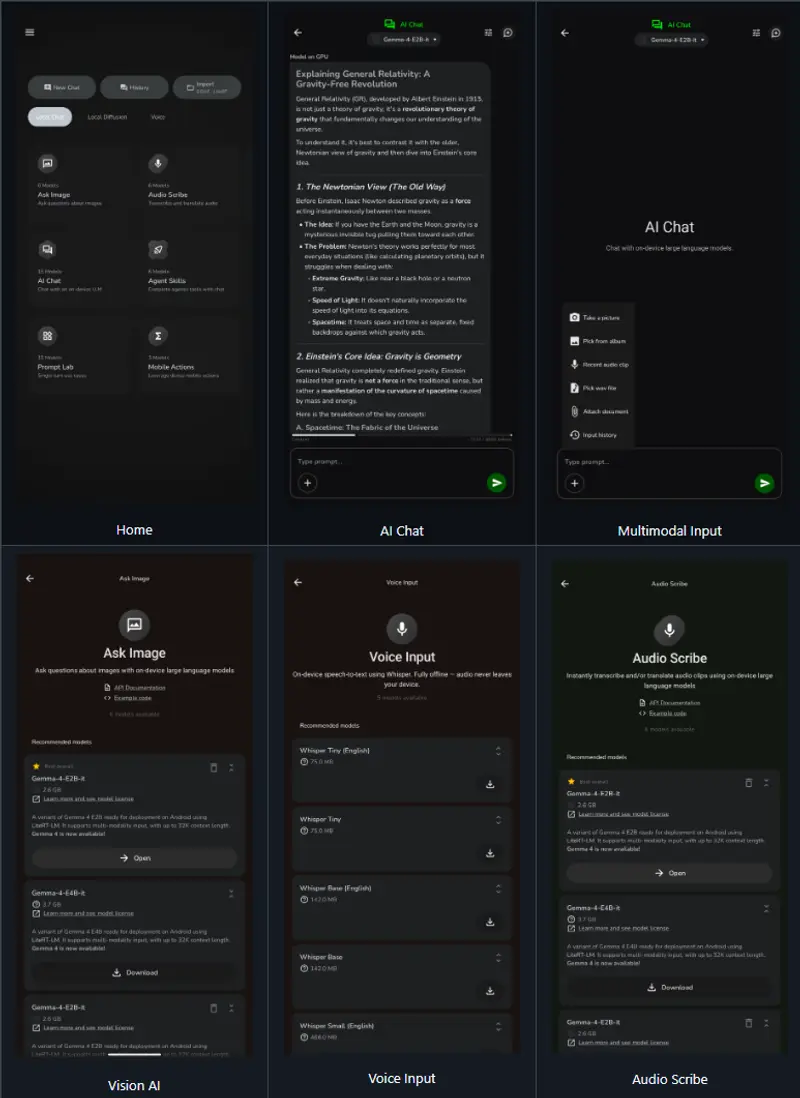Open model settings icon in General Relativity chat
Screen dimensions: 800x1098
488,32
